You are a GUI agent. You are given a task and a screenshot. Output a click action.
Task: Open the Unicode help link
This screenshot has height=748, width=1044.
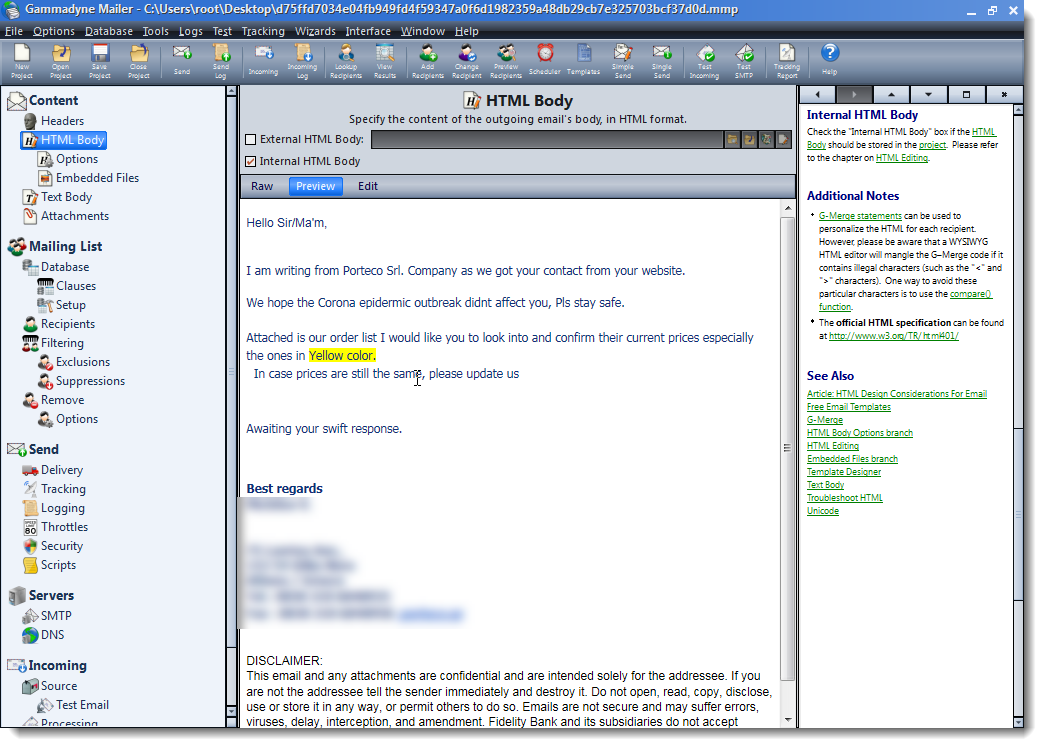tap(823, 511)
